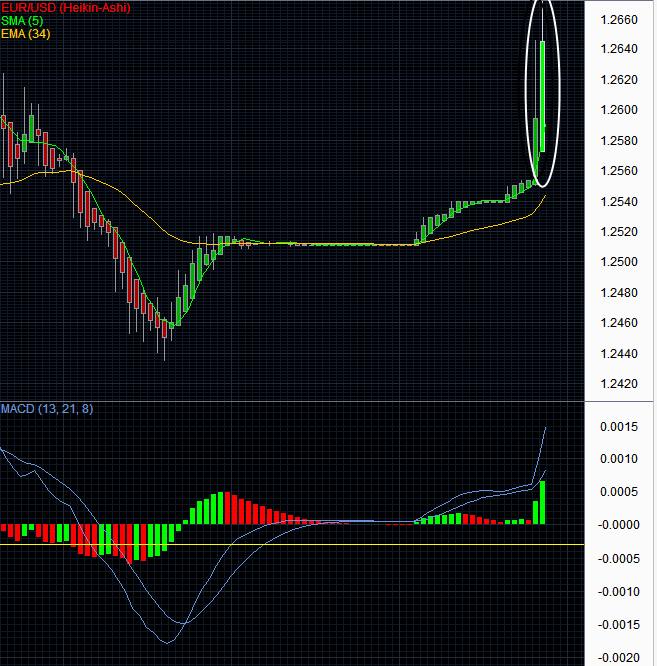Click the -0.0020 MACD axis value
Viewport: 657px width, 666px height.
(618, 658)
